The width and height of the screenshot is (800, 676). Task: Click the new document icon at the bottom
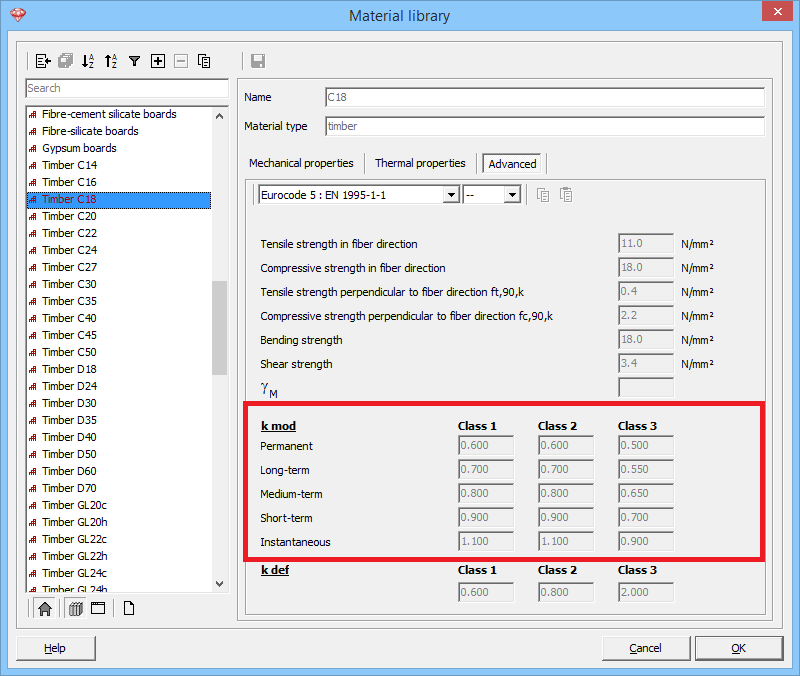click(x=129, y=607)
